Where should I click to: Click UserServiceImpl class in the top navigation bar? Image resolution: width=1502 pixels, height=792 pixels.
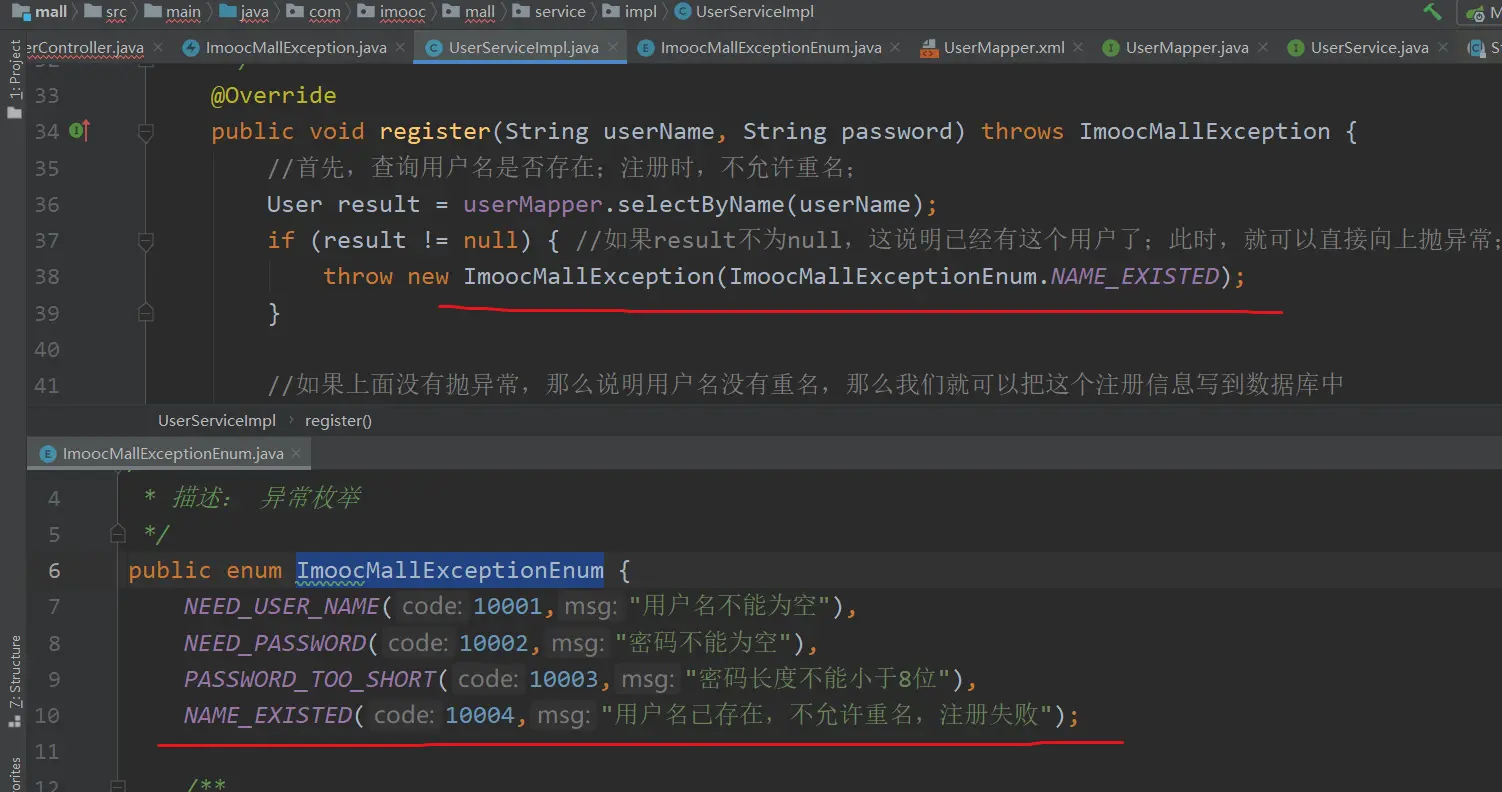pos(745,12)
